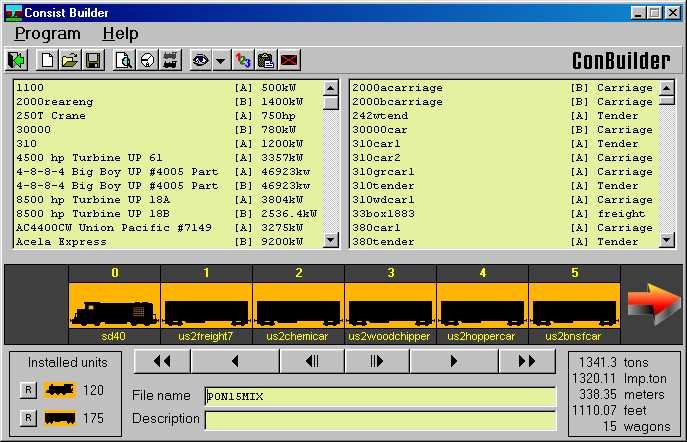The height and width of the screenshot is (442, 687).
Task: Select wagon '242wtend' tender
Action: (x=503, y=116)
